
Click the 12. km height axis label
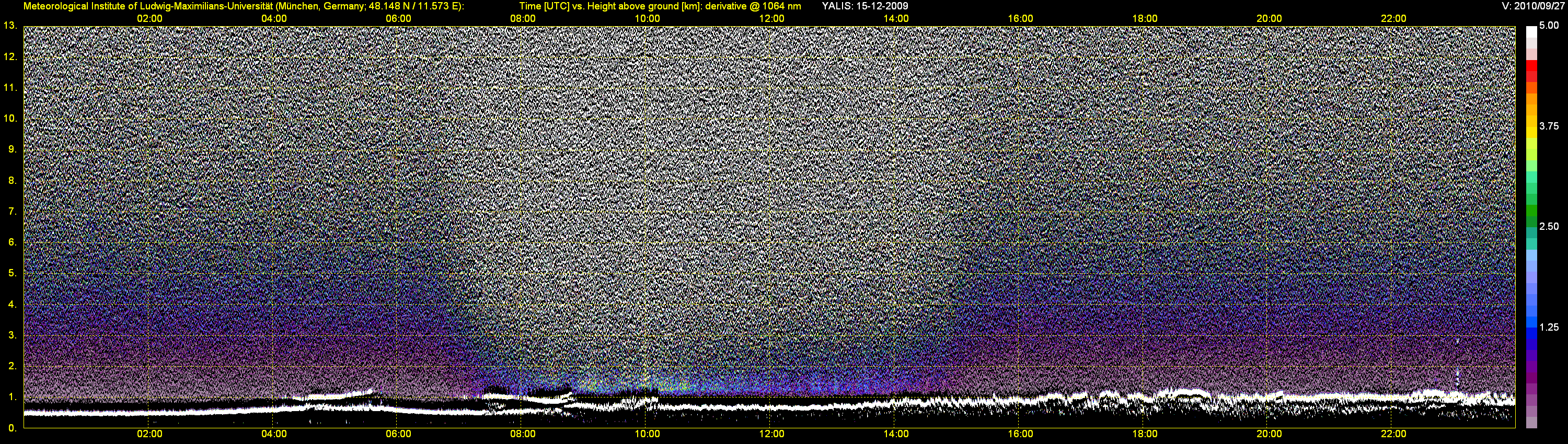point(10,56)
